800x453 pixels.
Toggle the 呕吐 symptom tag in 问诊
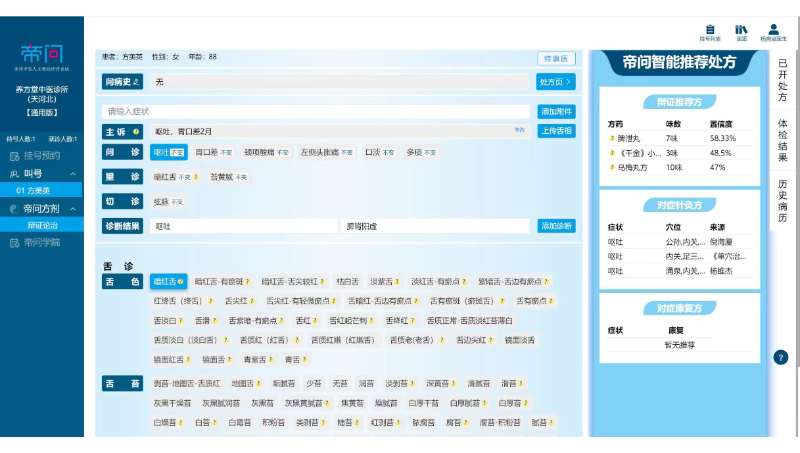pos(169,152)
